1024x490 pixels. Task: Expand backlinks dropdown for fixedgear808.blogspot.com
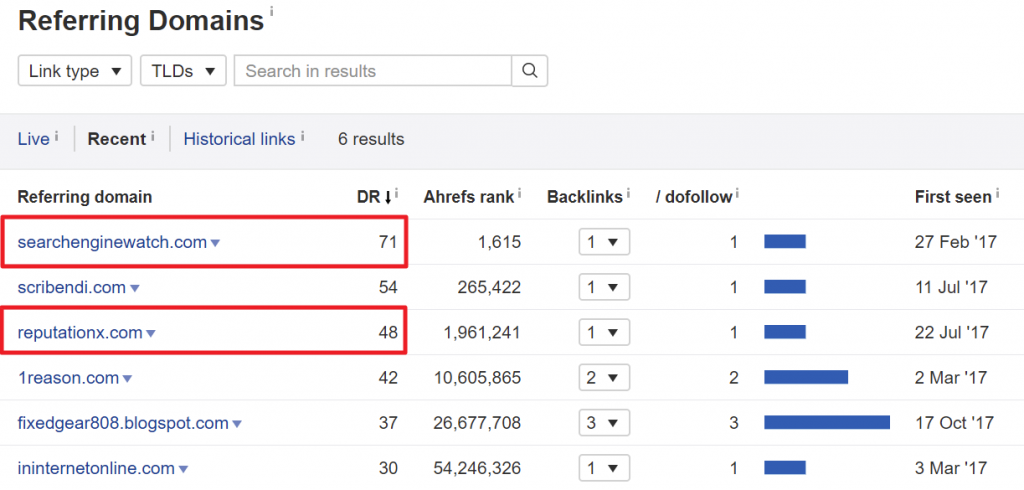click(x=603, y=423)
